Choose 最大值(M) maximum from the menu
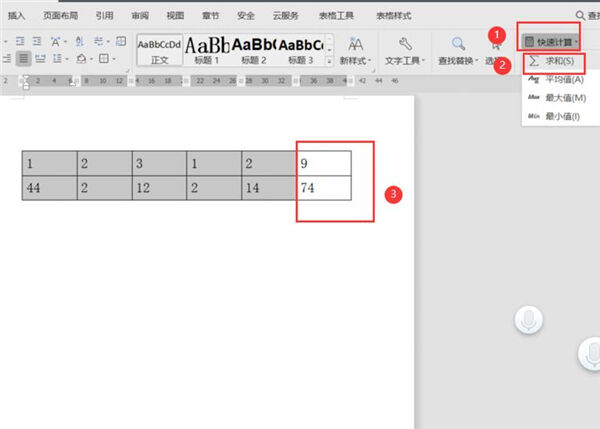This screenshot has height=429, width=600. click(x=557, y=98)
